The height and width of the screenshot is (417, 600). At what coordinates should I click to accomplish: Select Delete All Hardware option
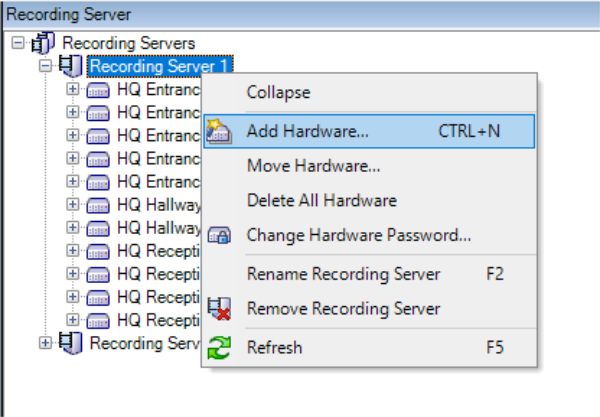(321, 201)
